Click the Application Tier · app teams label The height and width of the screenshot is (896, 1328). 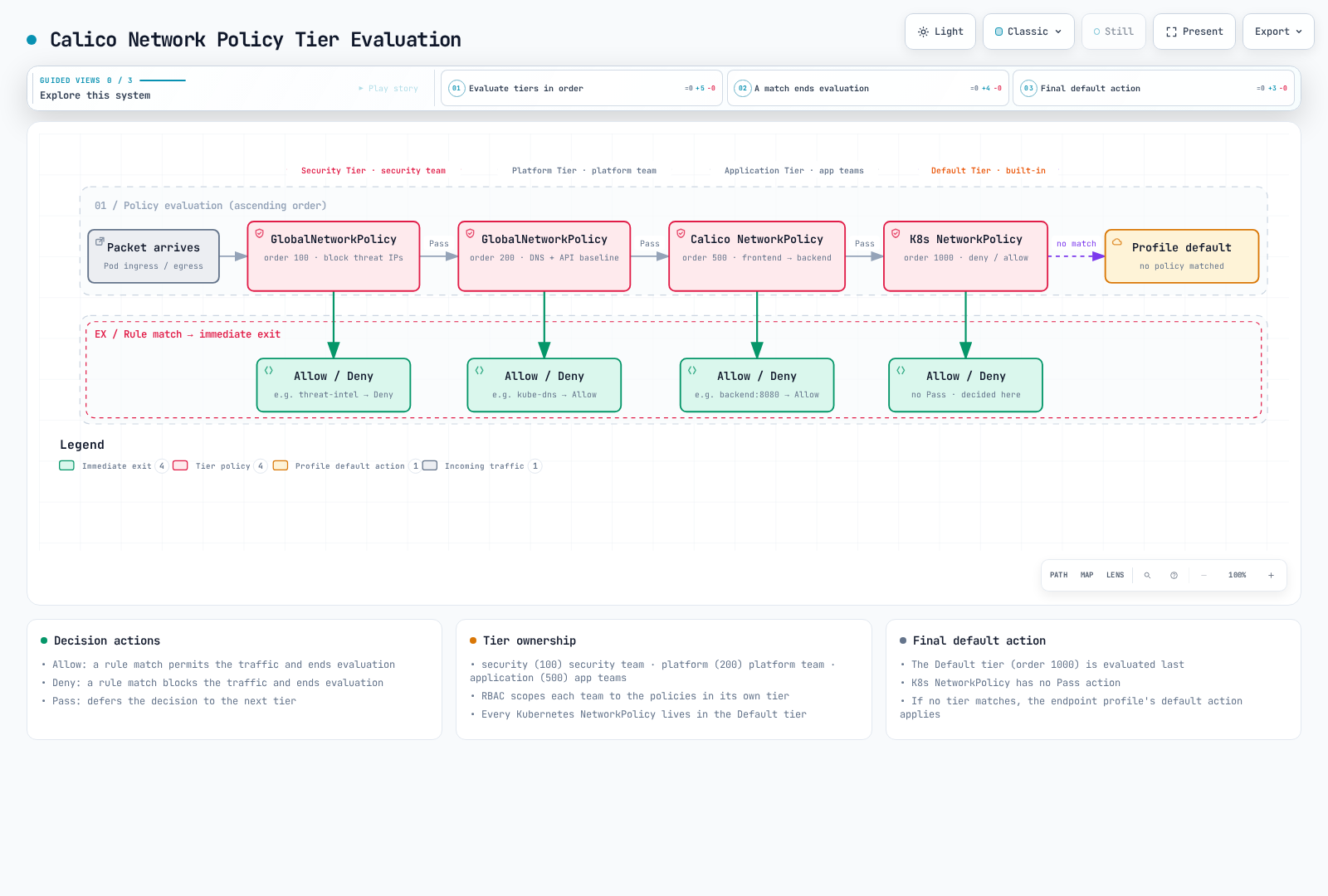coord(794,171)
